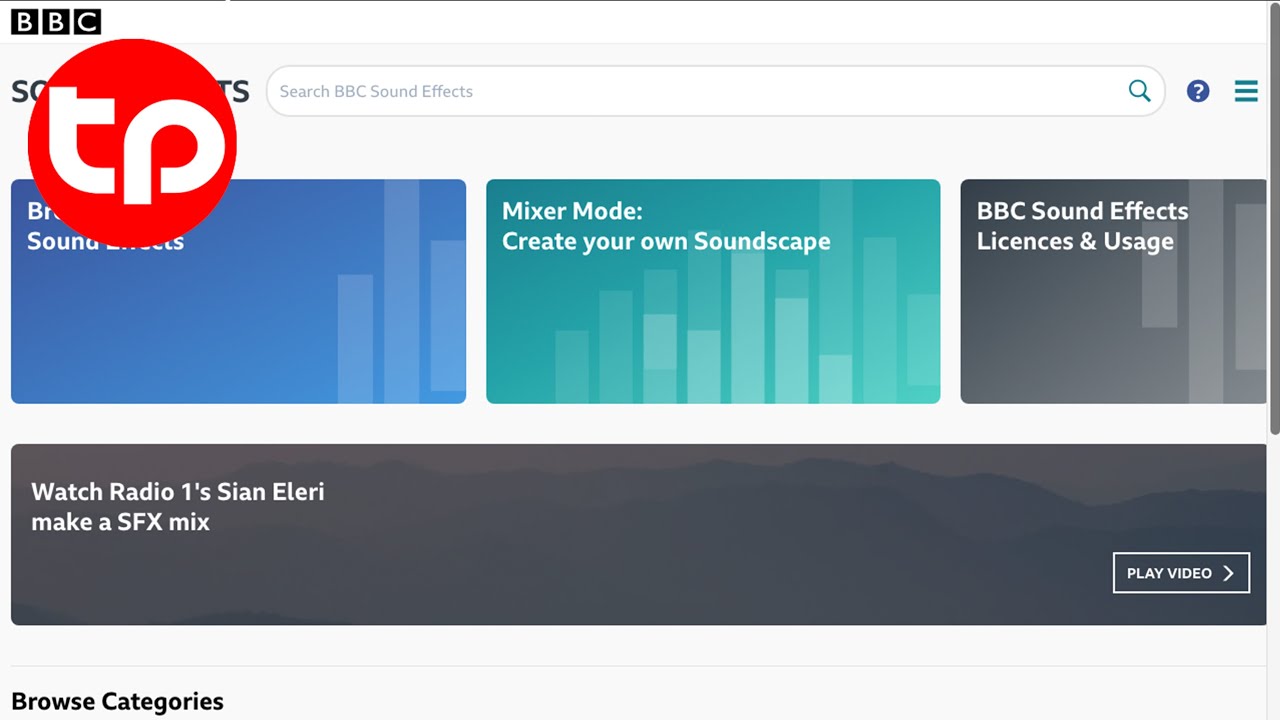Click the arrow chevron on Play Video
The height and width of the screenshot is (720, 1280).
pyautogui.click(x=1229, y=573)
